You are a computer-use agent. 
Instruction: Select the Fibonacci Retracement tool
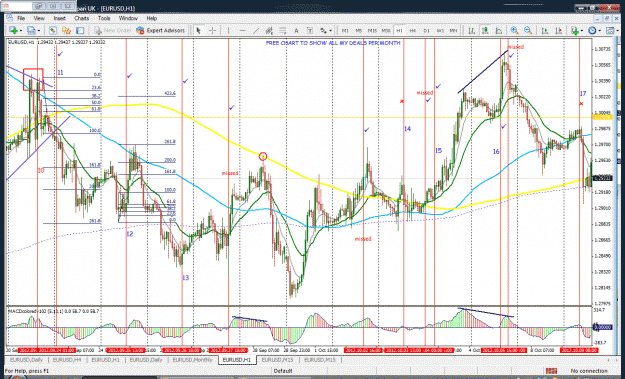283,30
